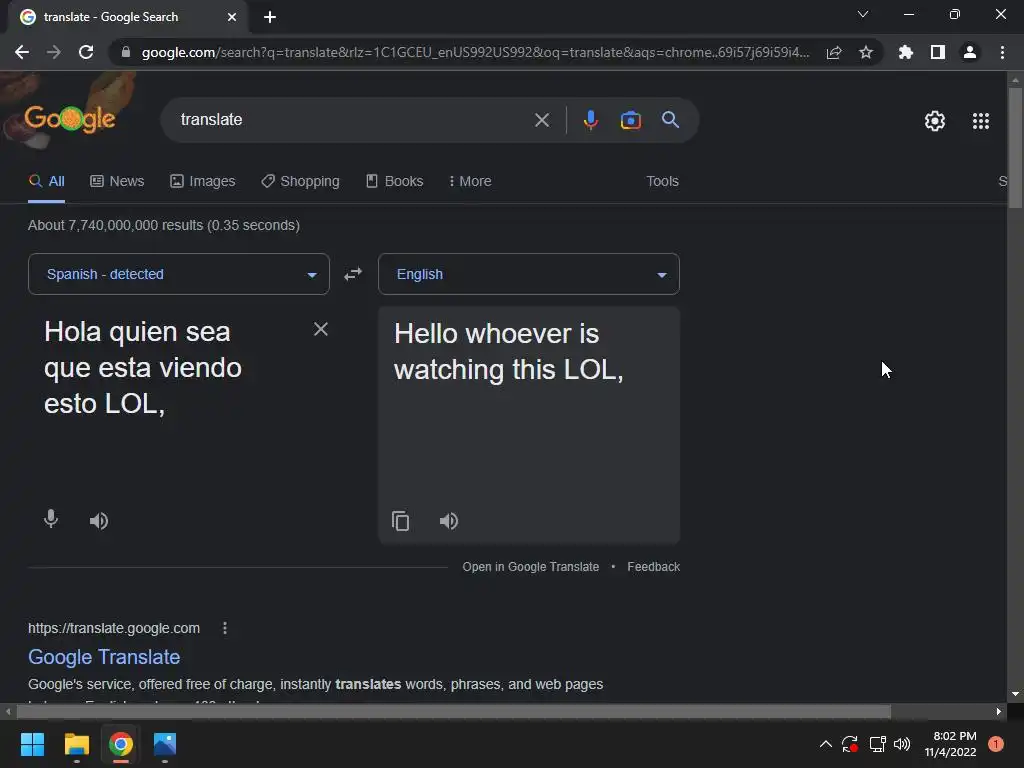Viewport: 1024px width, 768px height.
Task: Select the 'About 7,740,000,000 results' text
Action: pyautogui.click(x=164, y=225)
